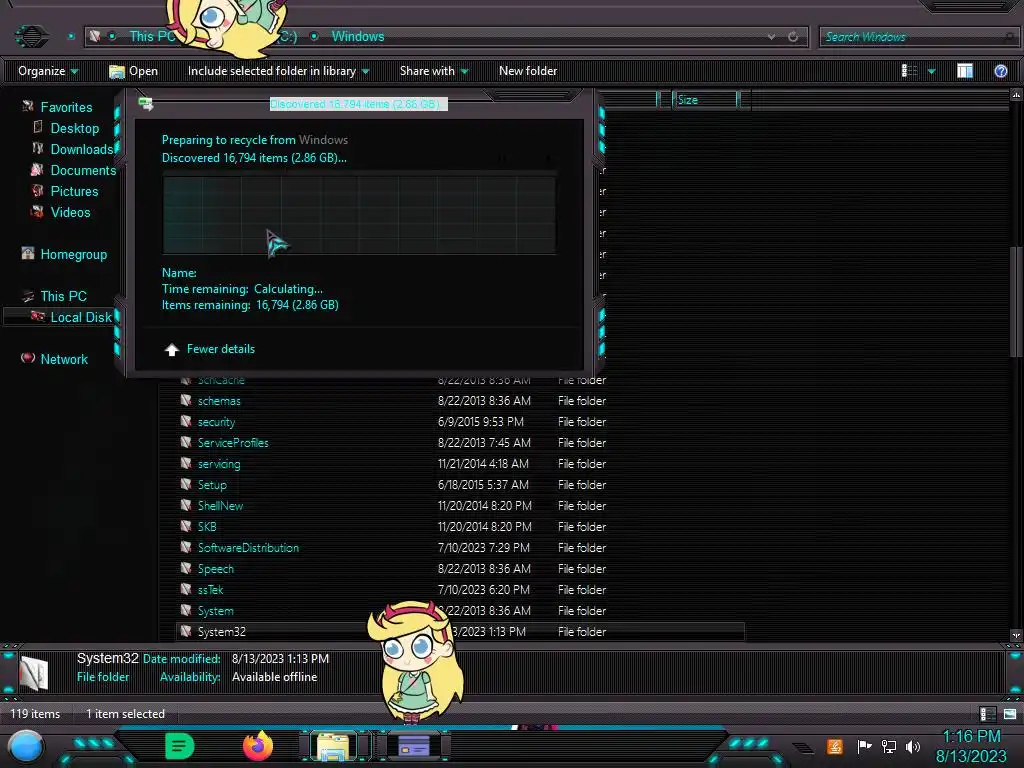Click the change view icon
The width and height of the screenshot is (1024, 768).
[909, 71]
